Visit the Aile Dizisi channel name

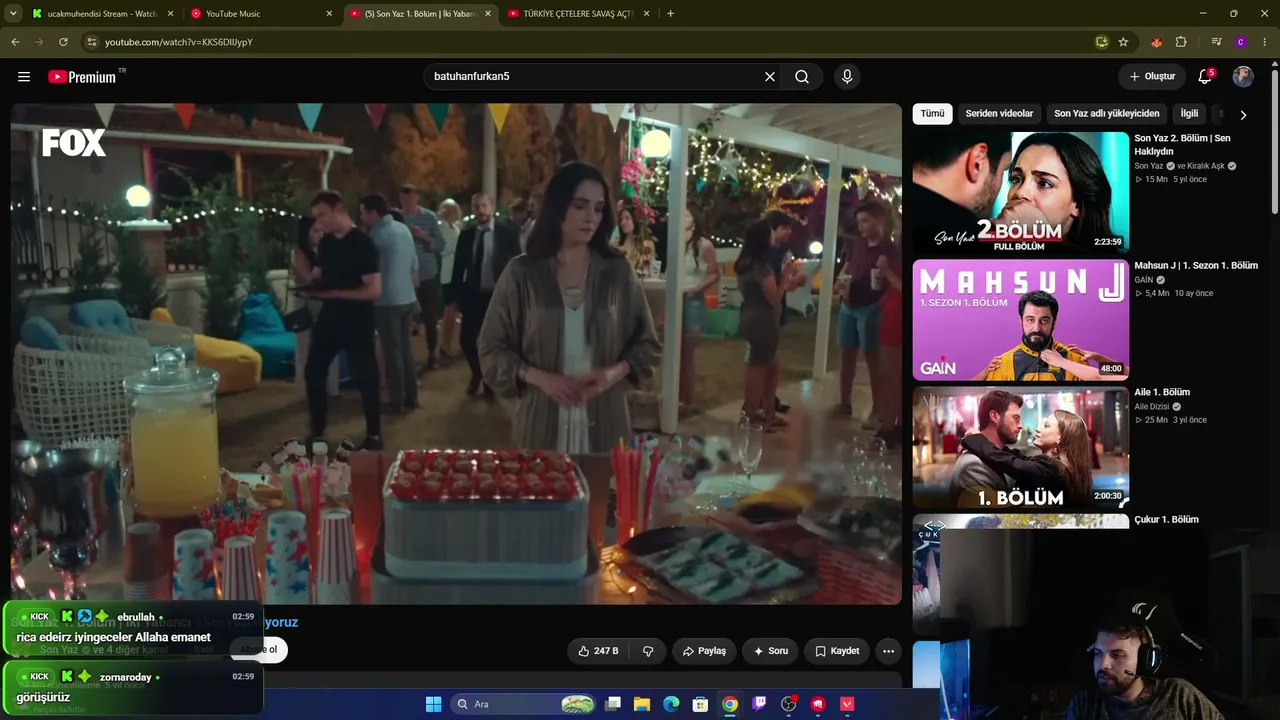click(x=1152, y=407)
